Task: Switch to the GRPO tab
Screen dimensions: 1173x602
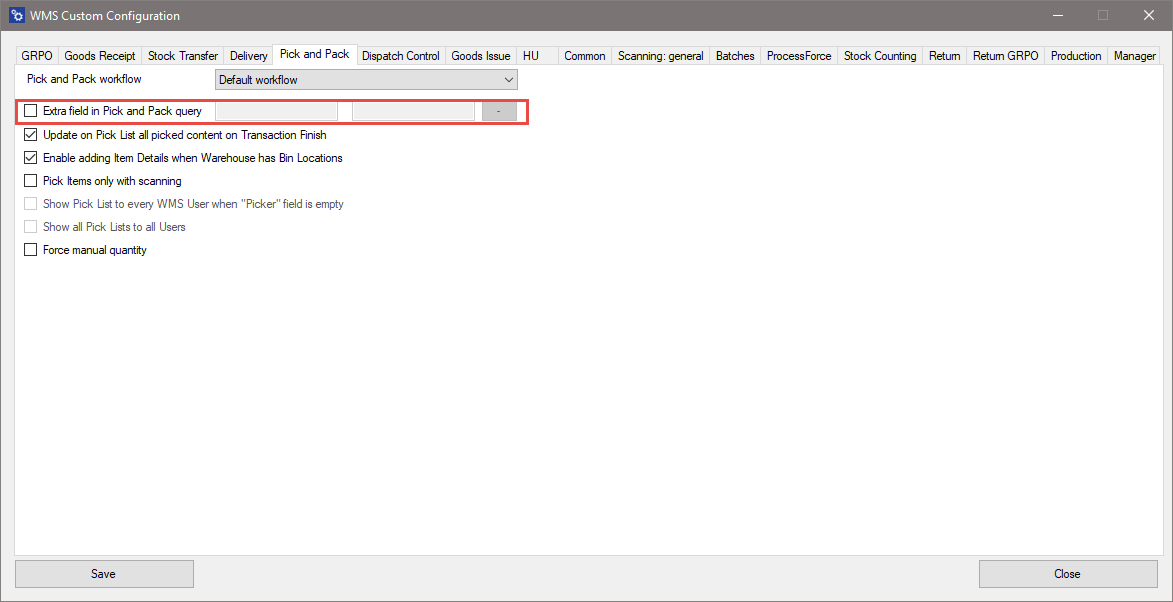Action: pyautogui.click(x=37, y=56)
